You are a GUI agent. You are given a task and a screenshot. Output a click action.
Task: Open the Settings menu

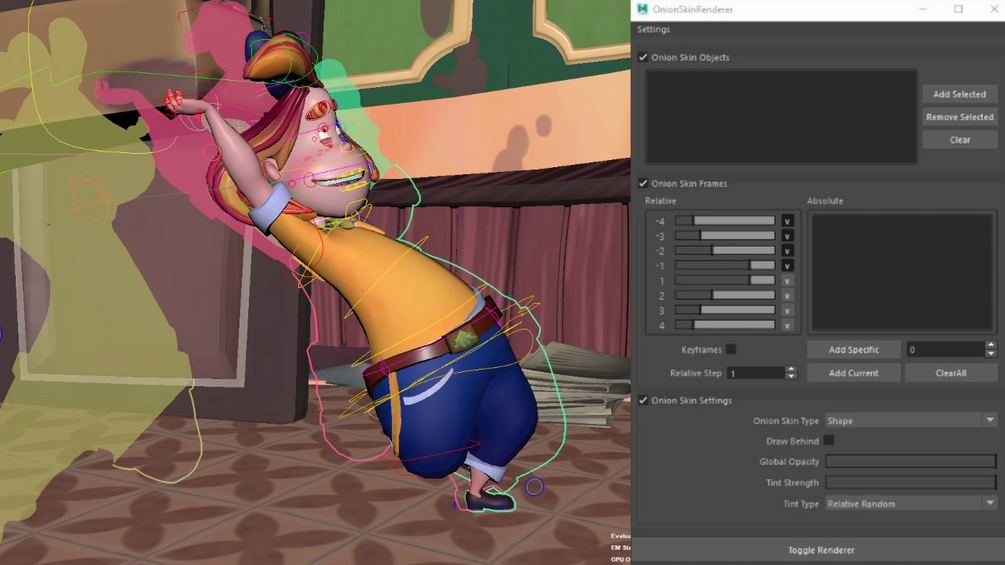point(653,29)
